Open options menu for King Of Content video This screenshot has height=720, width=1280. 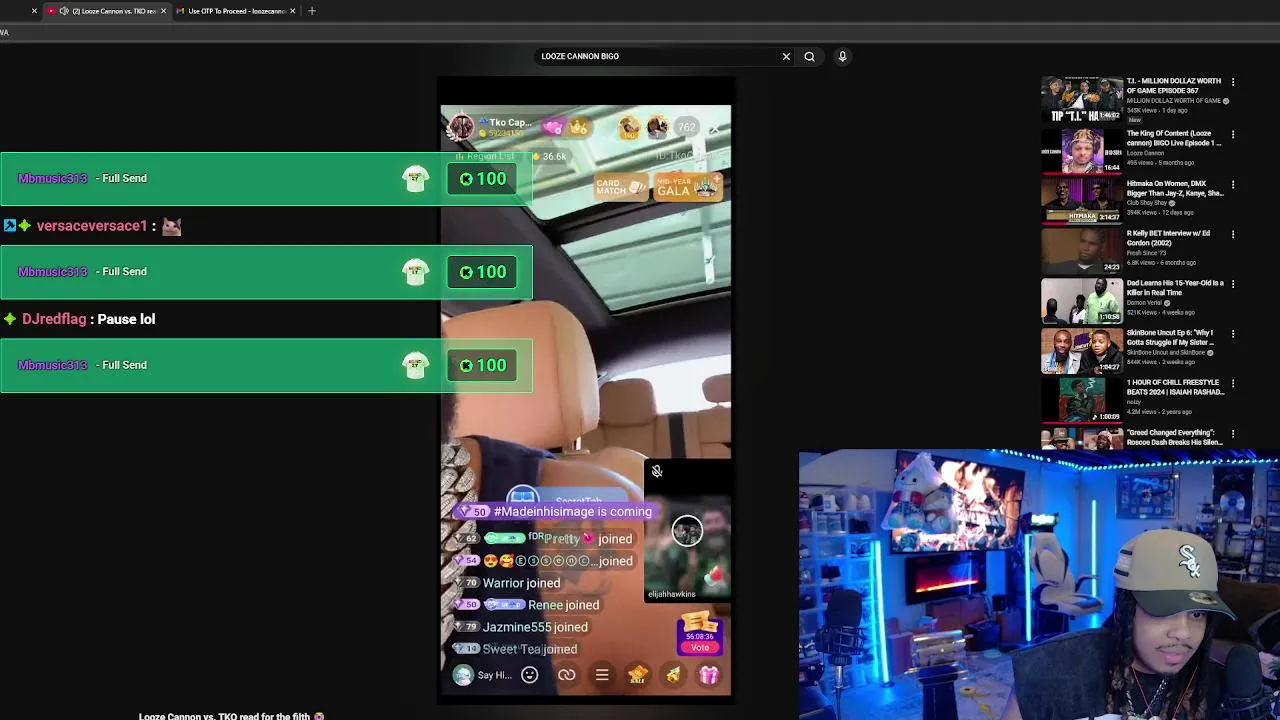tap(1233, 134)
